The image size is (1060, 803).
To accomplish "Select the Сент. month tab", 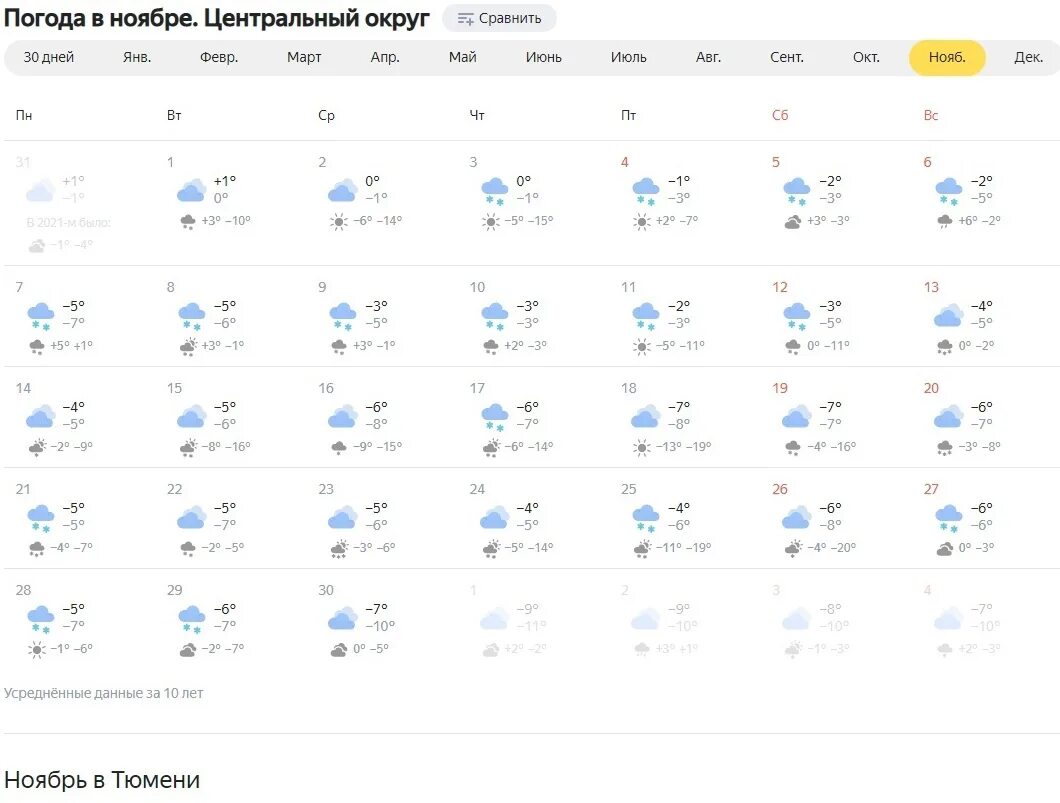I will (787, 57).
